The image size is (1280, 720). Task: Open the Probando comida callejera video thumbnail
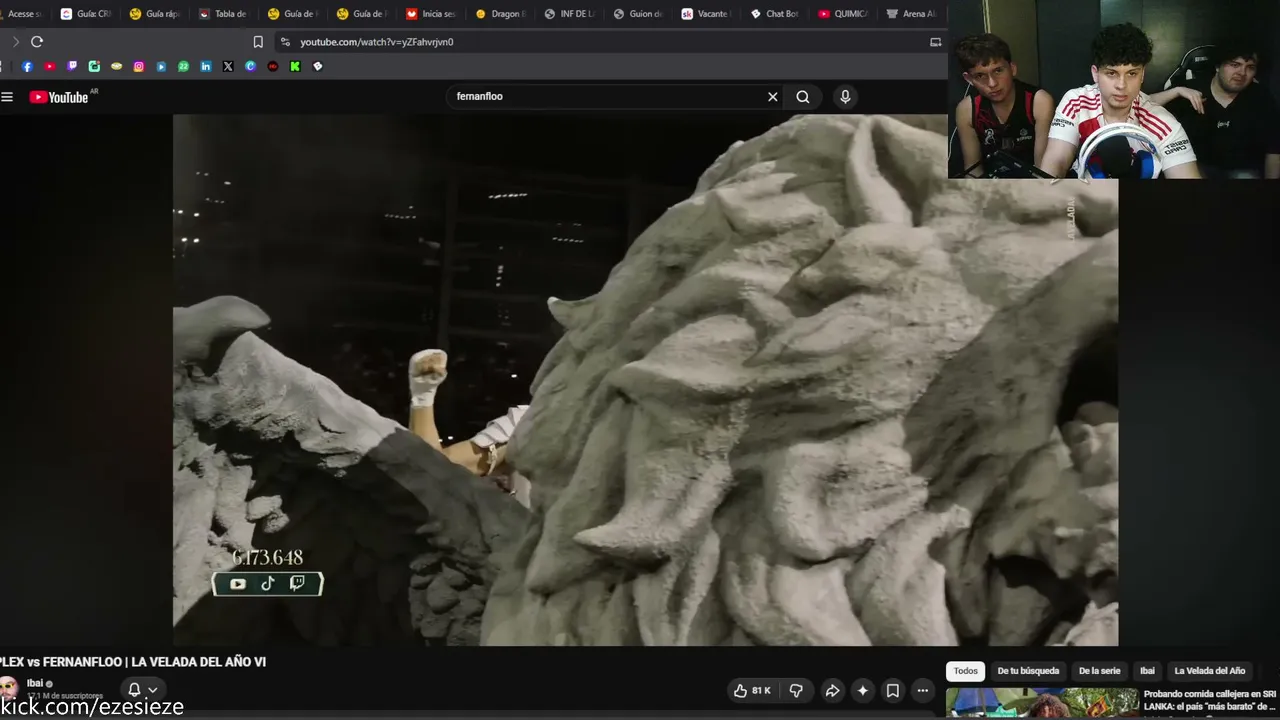(x=1042, y=703)
